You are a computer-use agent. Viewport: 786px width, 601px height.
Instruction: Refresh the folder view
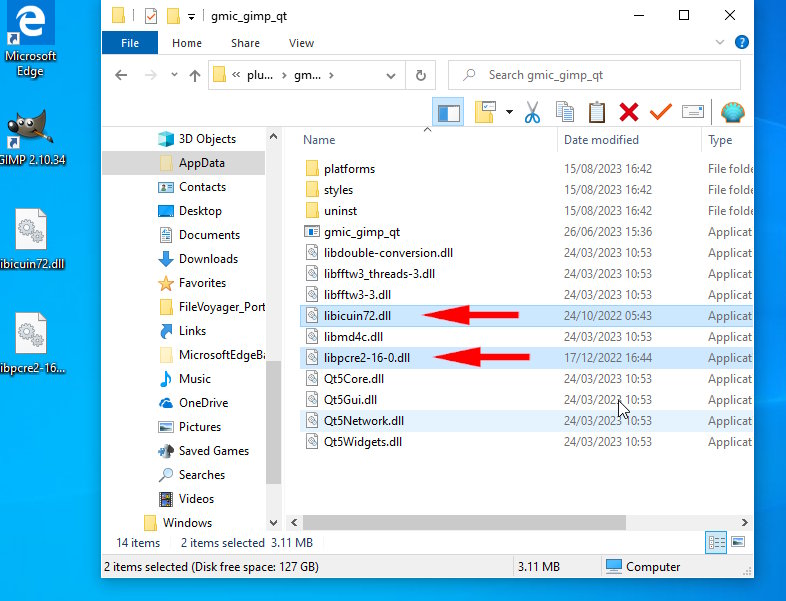click(x=421, y=75)
